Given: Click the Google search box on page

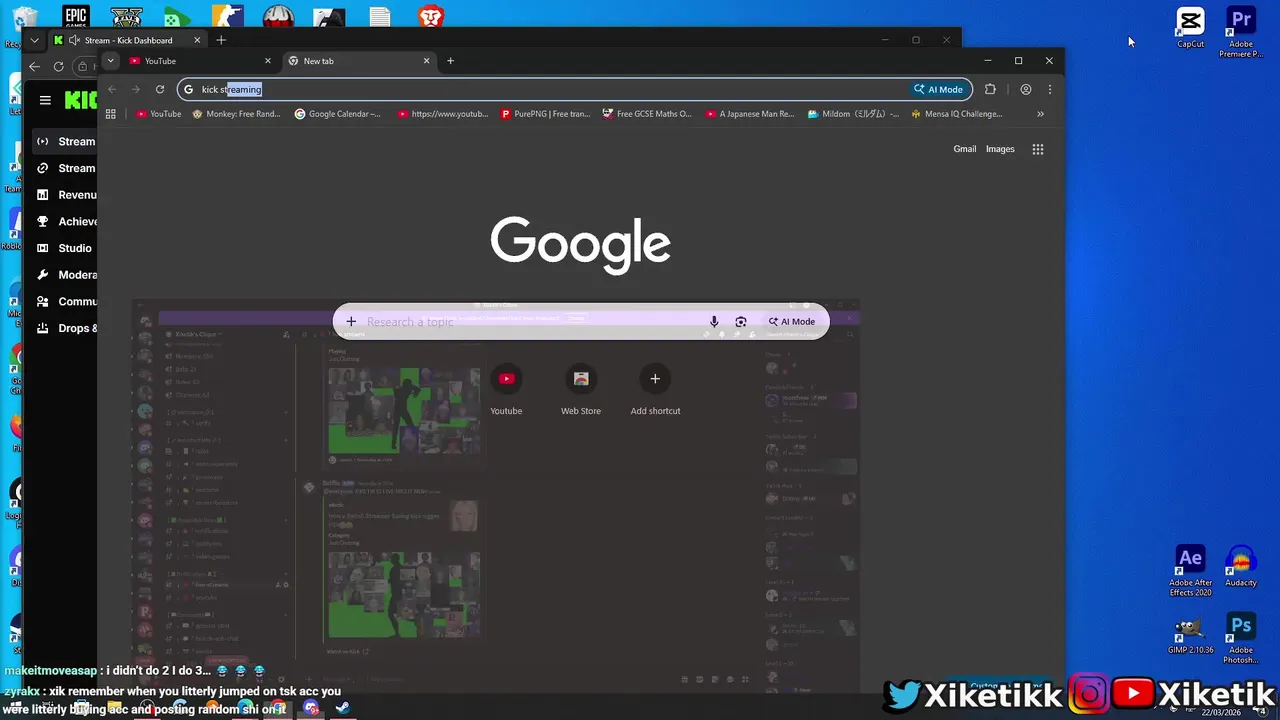Looking at the screenshot, I should (x=580, y=322).
